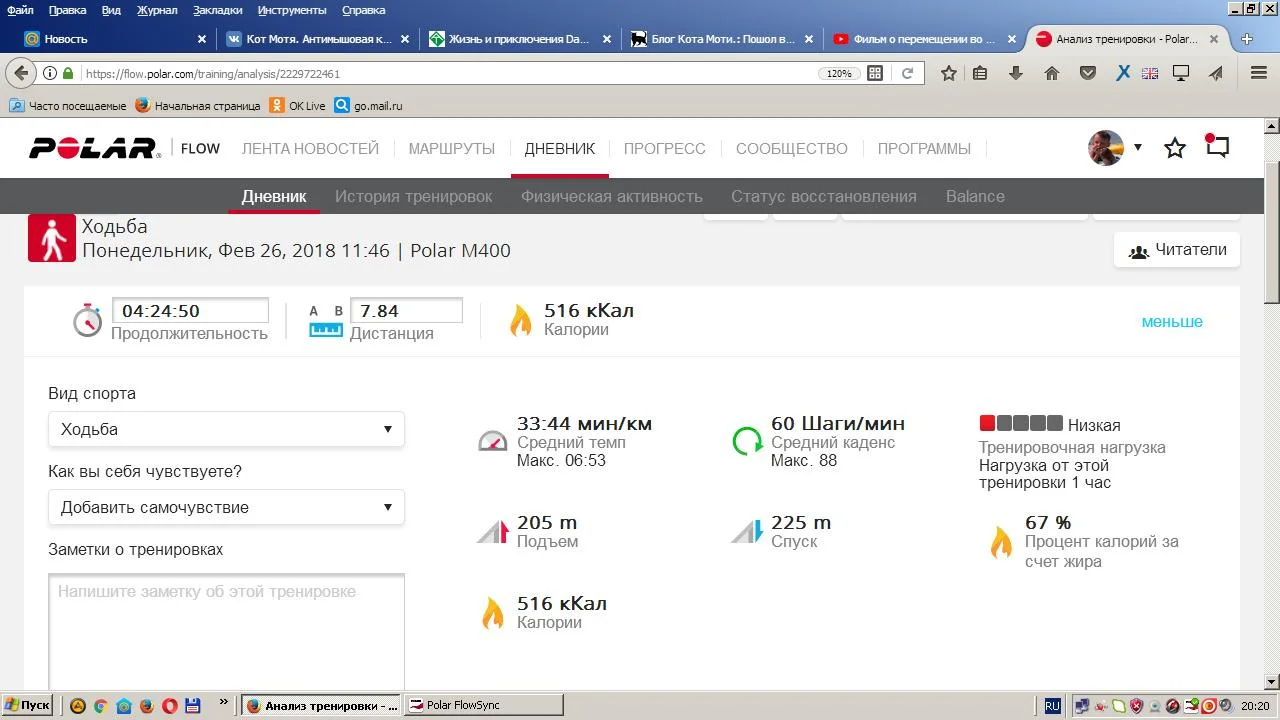This screenshot has height=720, width=1280.
Task: Open the Вид спорта Ходьба dropdown
Action: [226, 429]
